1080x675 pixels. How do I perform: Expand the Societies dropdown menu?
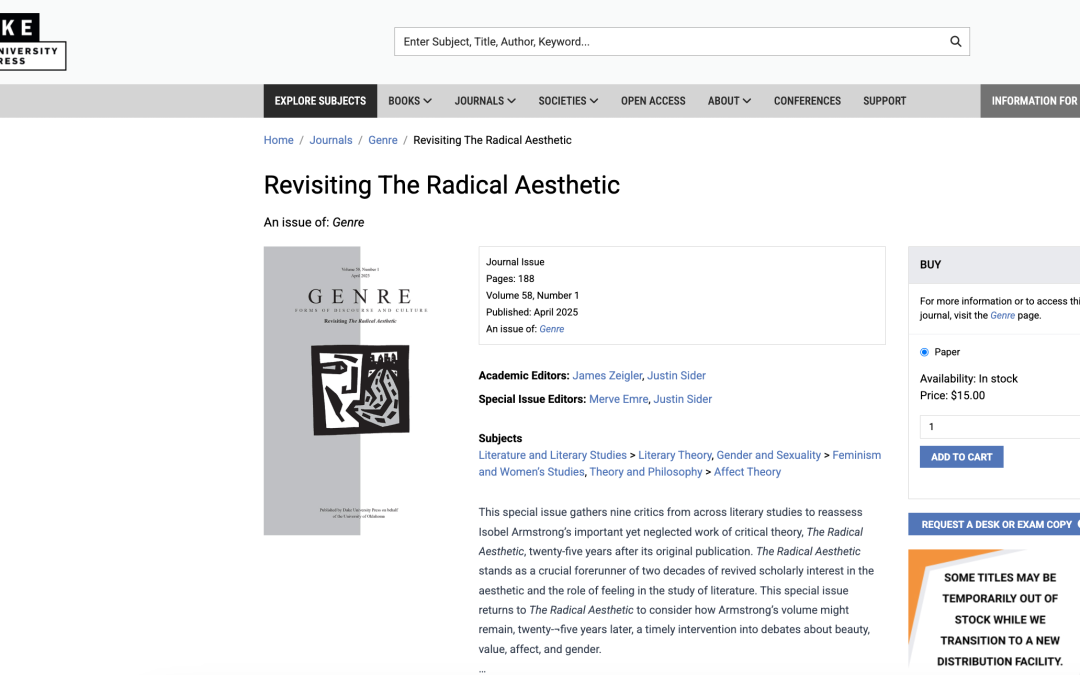(x=568, y=101)
